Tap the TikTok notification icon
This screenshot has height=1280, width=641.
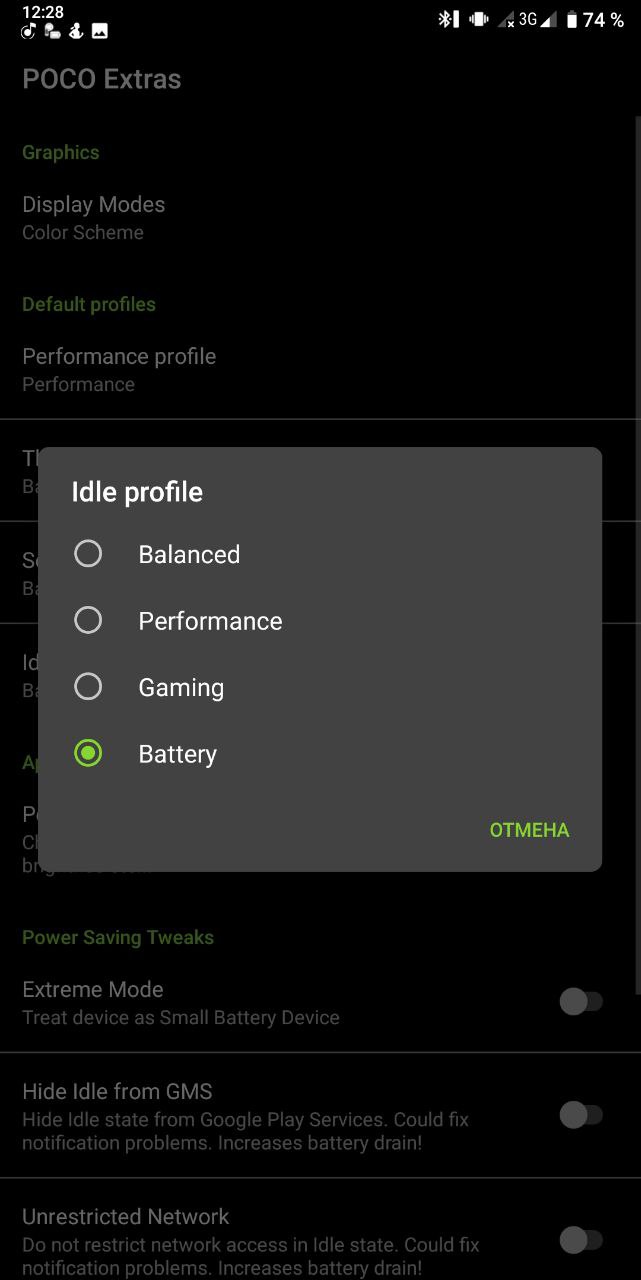(29, 31)
